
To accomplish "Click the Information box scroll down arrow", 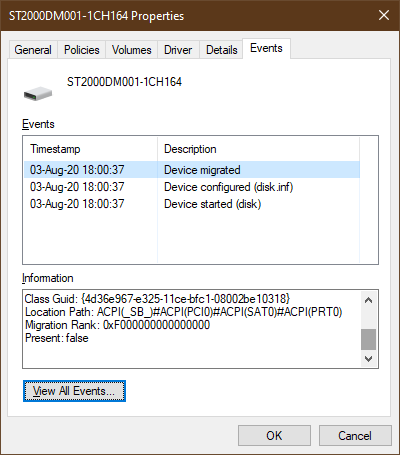I will pos(368,359).
